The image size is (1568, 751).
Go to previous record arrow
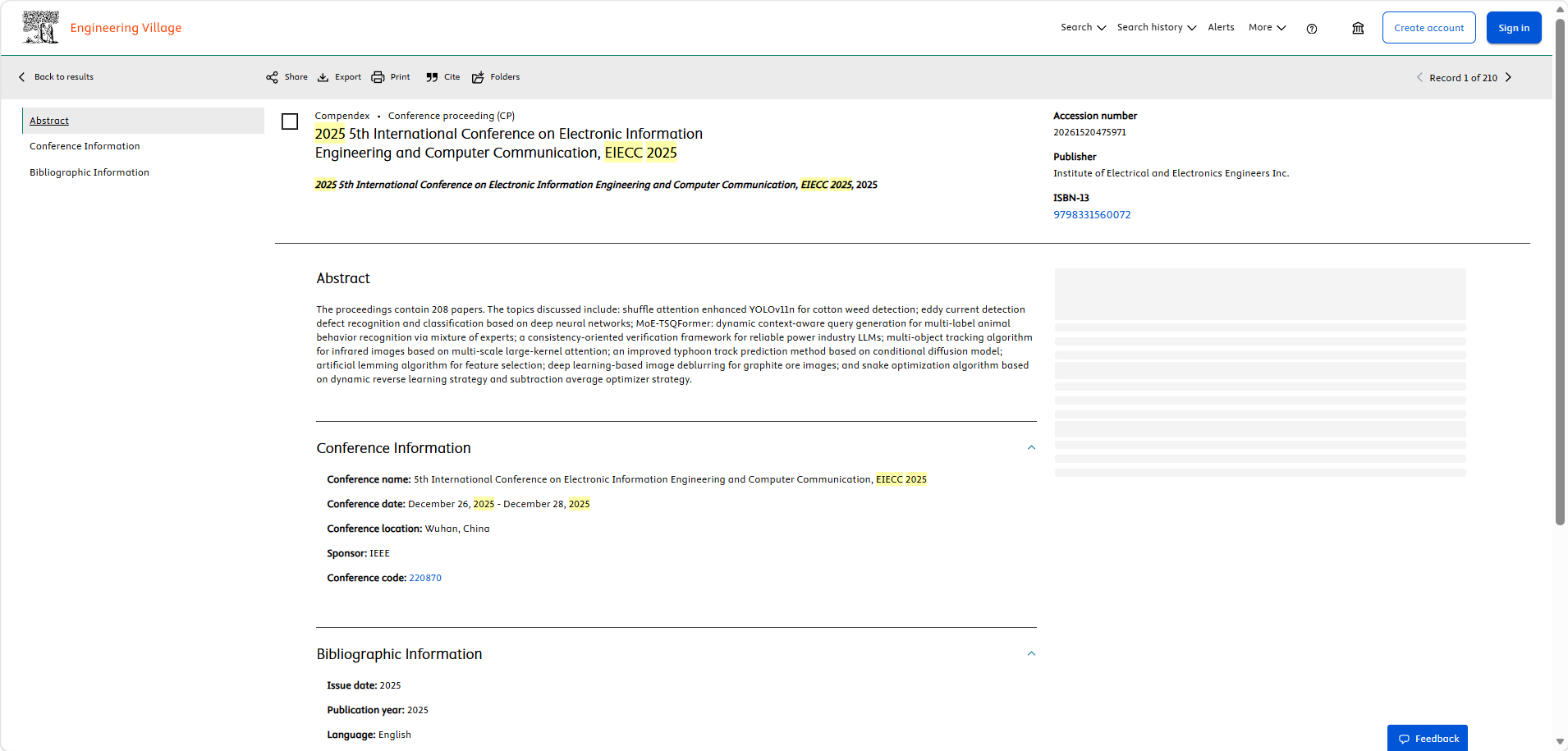point(1419,77)
